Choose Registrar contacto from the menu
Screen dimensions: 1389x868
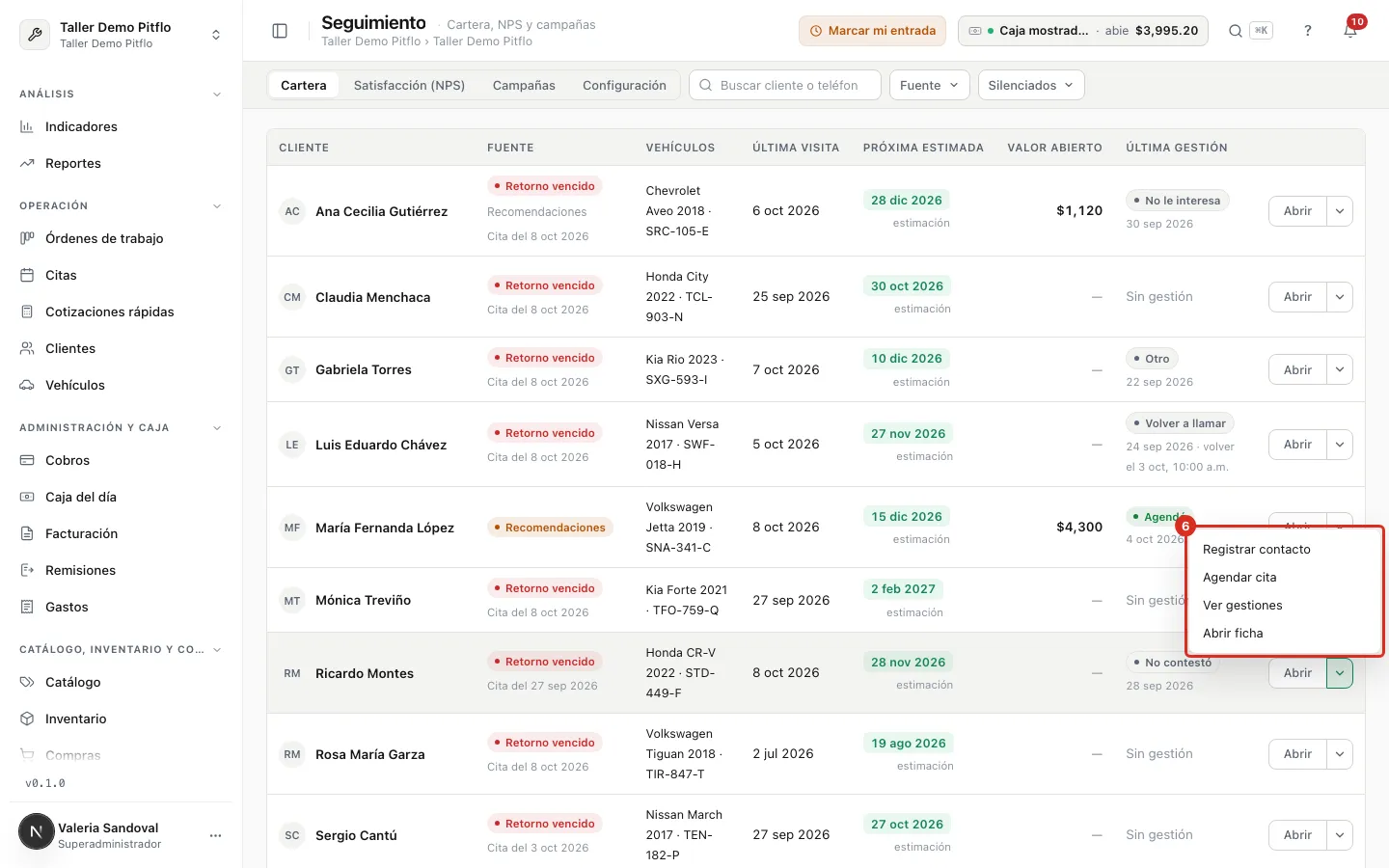pos(1285,550)
